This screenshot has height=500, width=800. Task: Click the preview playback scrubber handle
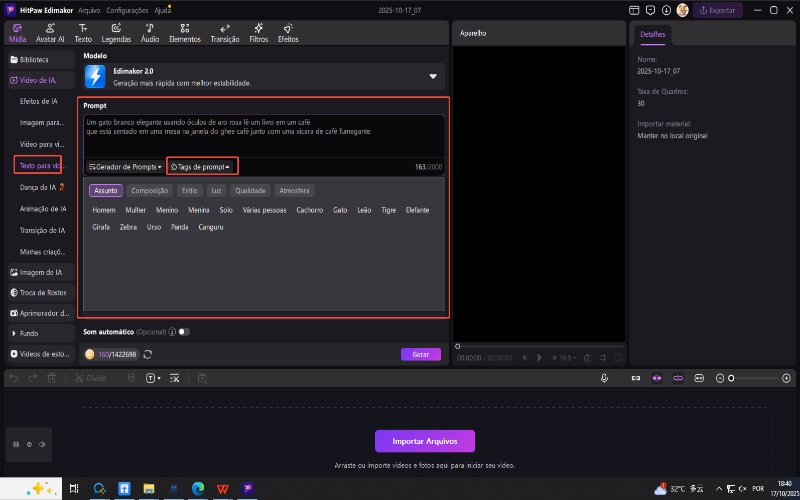click(458, 346)
